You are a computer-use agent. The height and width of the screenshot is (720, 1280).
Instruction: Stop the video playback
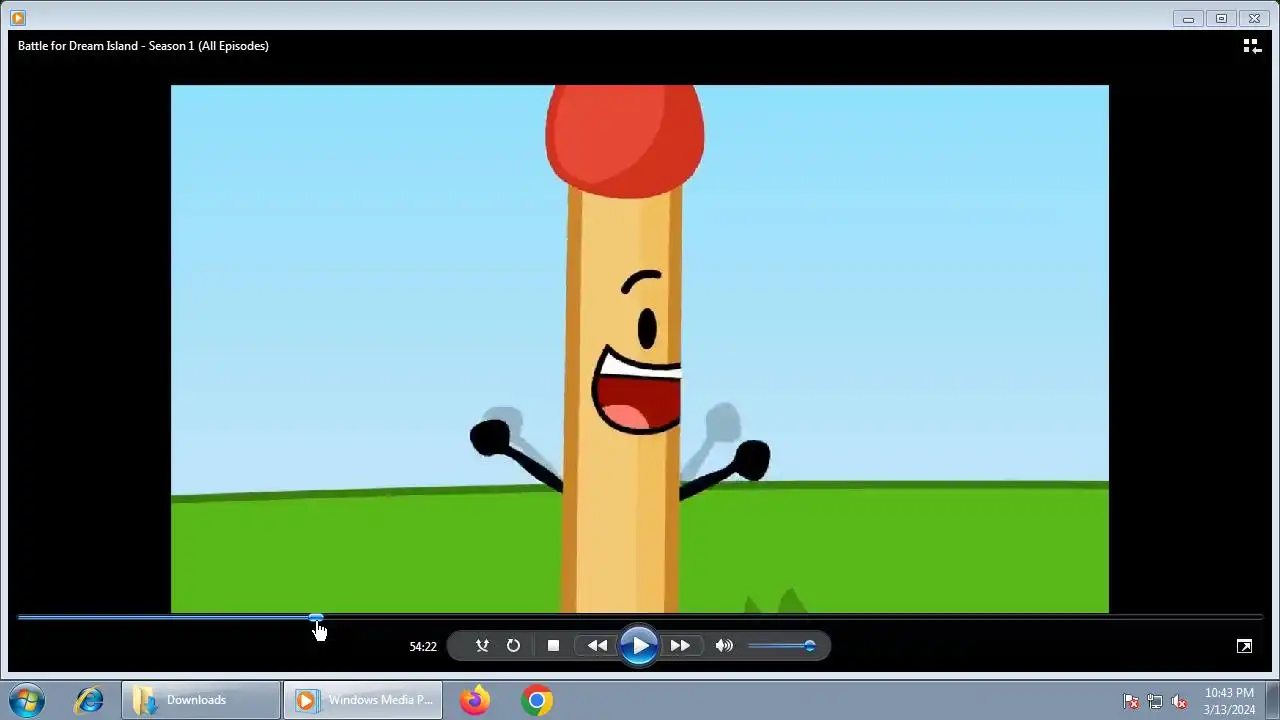pos(553,646)
